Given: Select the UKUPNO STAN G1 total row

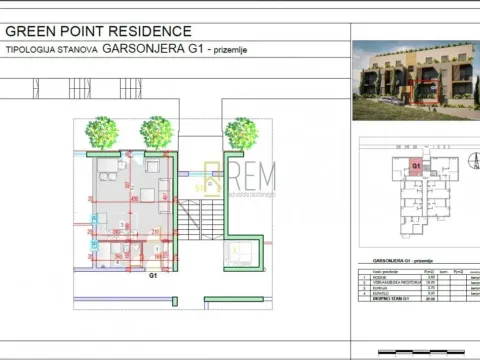Looking at the screenshot, I should (419, 299).
